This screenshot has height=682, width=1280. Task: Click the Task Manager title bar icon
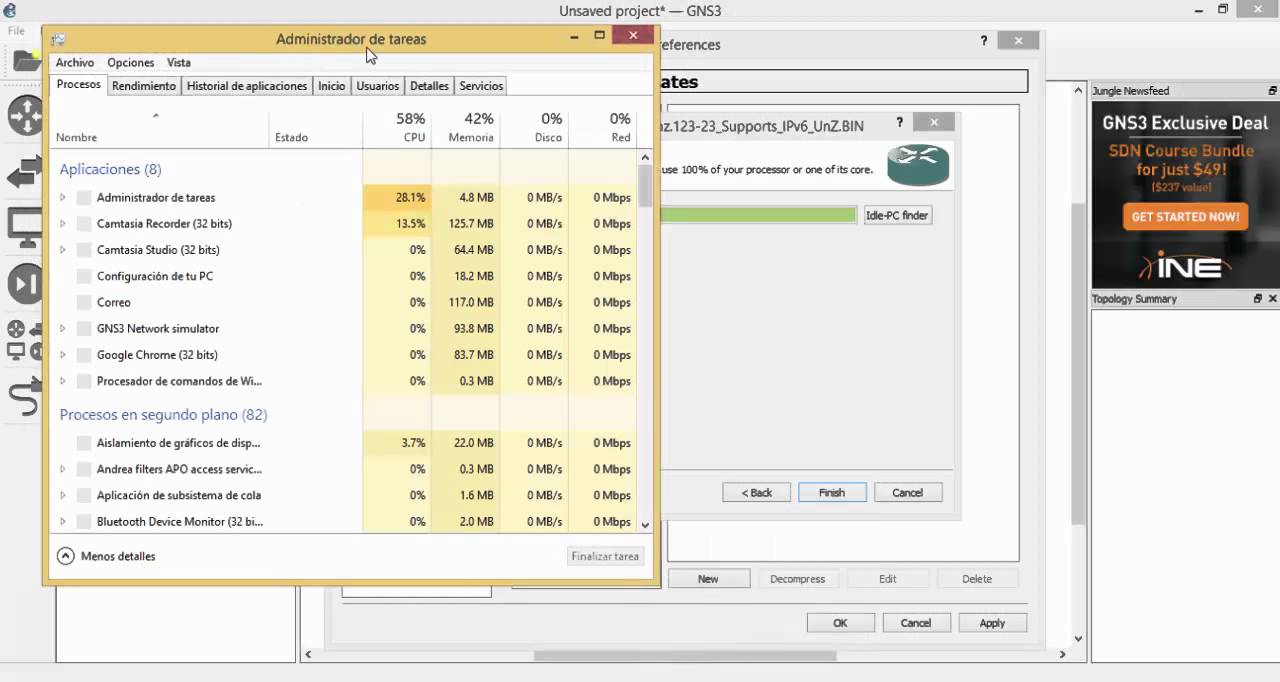[x=58, y=39]
